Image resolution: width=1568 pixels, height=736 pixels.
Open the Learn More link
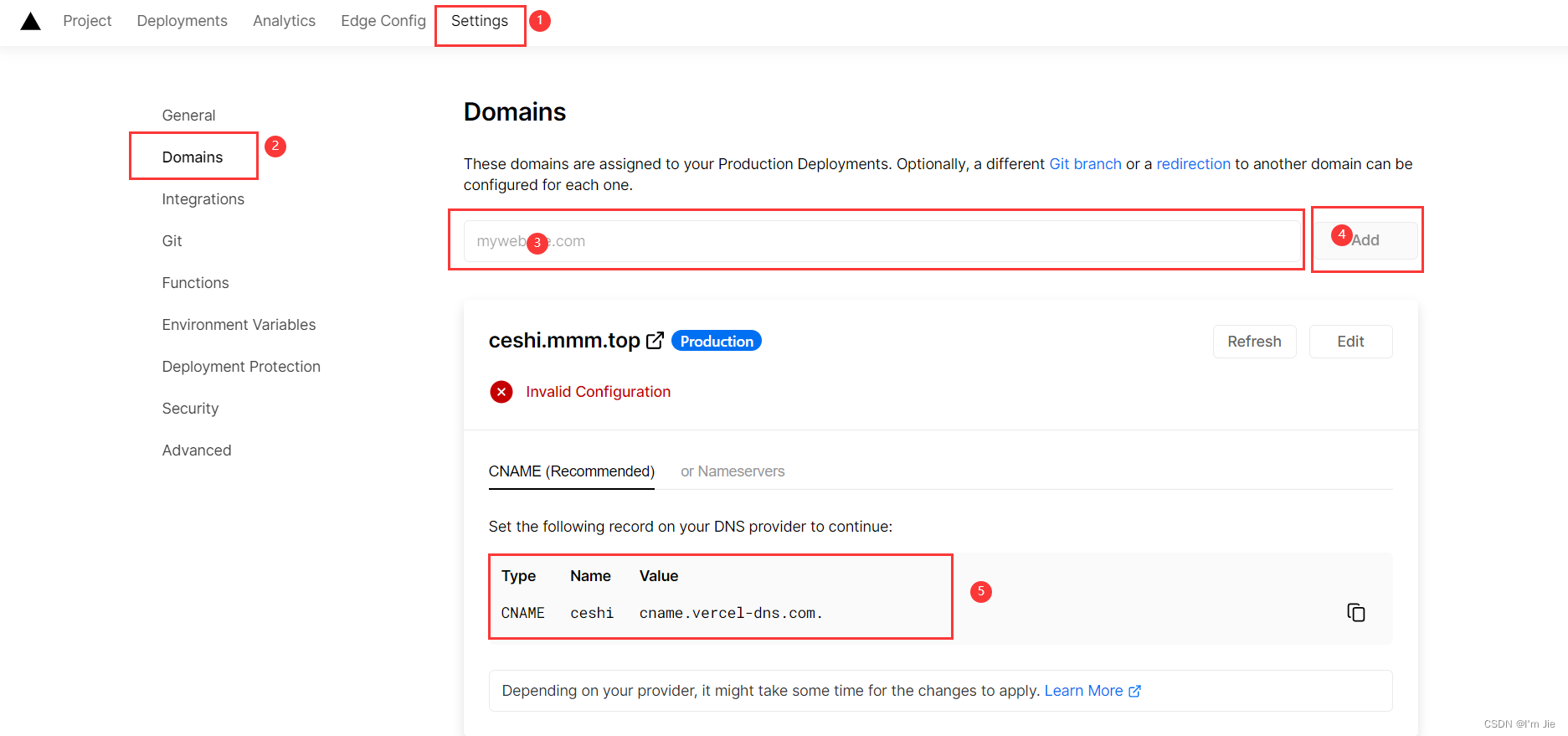coord(1092,691)
